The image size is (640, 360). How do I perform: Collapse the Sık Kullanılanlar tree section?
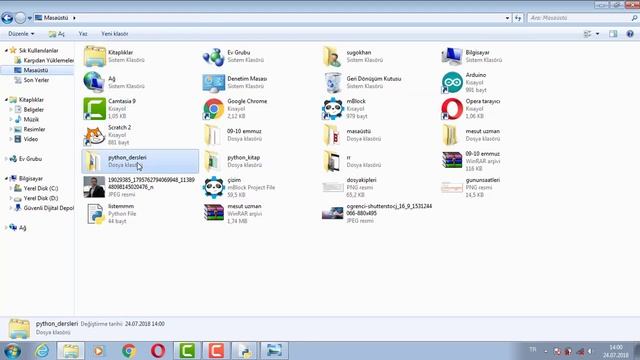point(6,50)
